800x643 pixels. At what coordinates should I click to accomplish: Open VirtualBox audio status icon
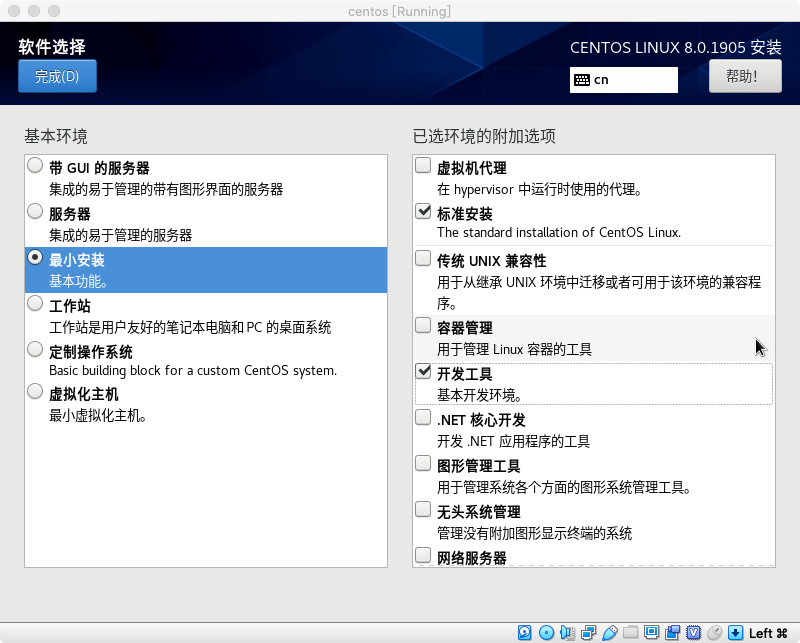point(568,633)
